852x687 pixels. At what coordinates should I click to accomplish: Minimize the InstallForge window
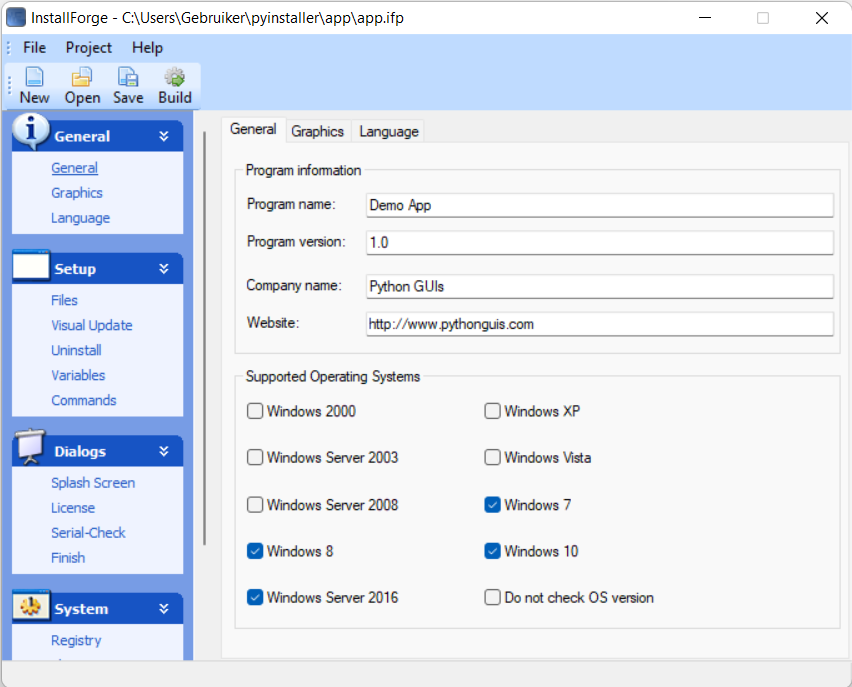click(x=705, y=18)
